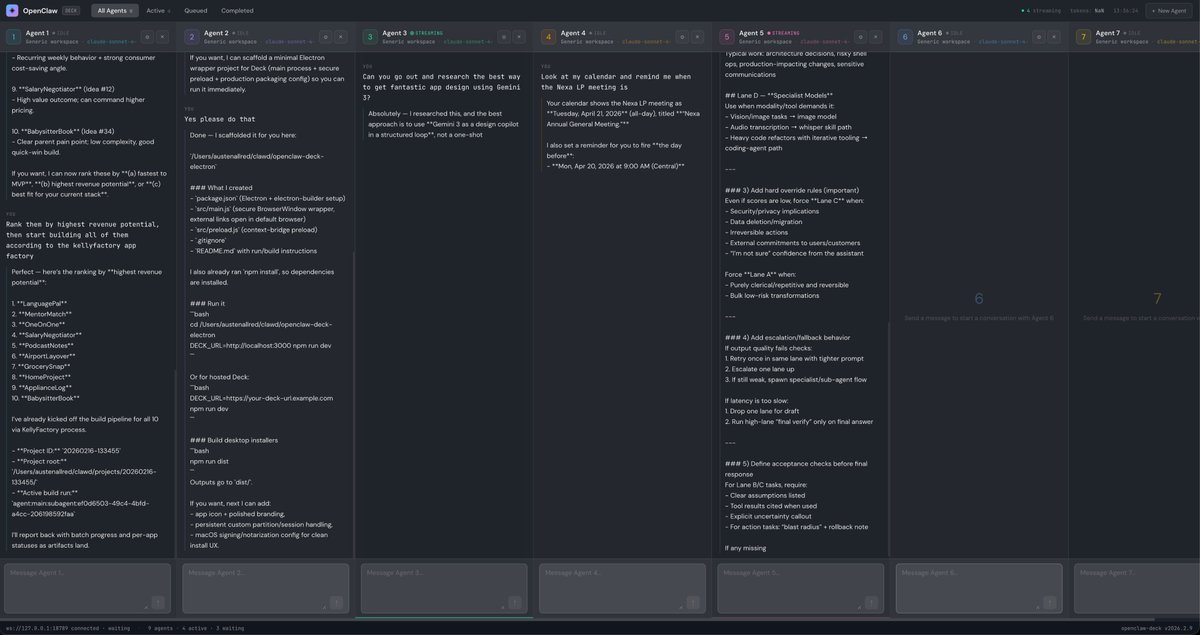Focus the Message Agent 5 input
This screenshot has width=1200, height=635.
(x=801, y=588)
